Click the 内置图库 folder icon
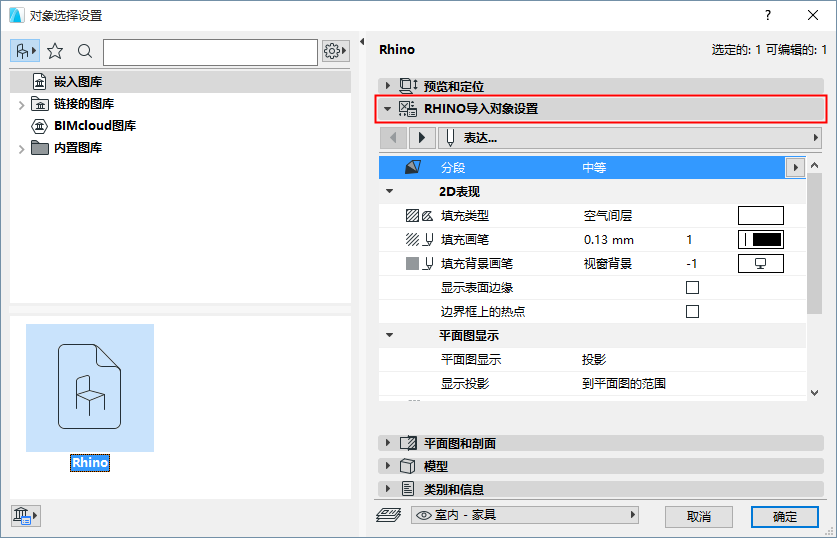This screenshot has height=538, width=837. [40, 148]
